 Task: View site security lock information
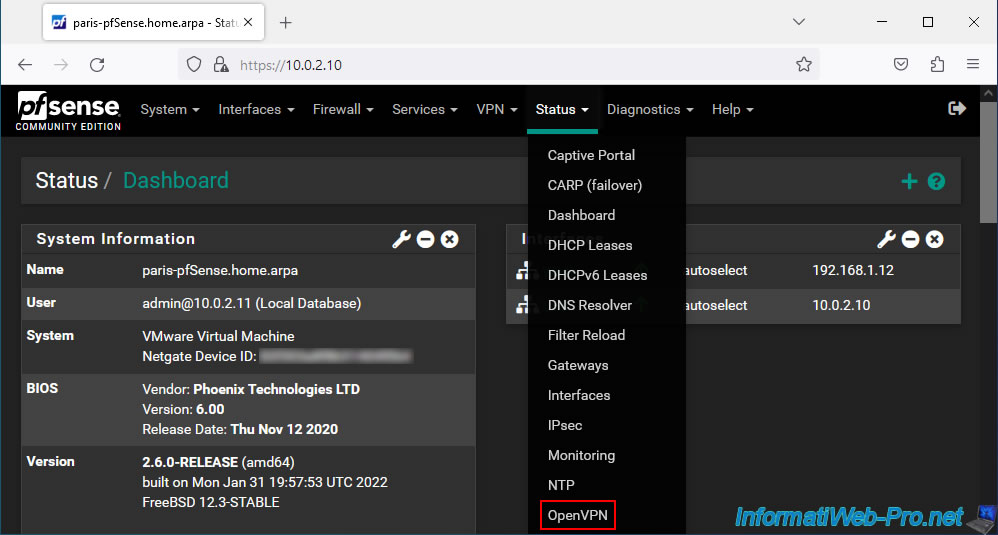coord(221,65)
